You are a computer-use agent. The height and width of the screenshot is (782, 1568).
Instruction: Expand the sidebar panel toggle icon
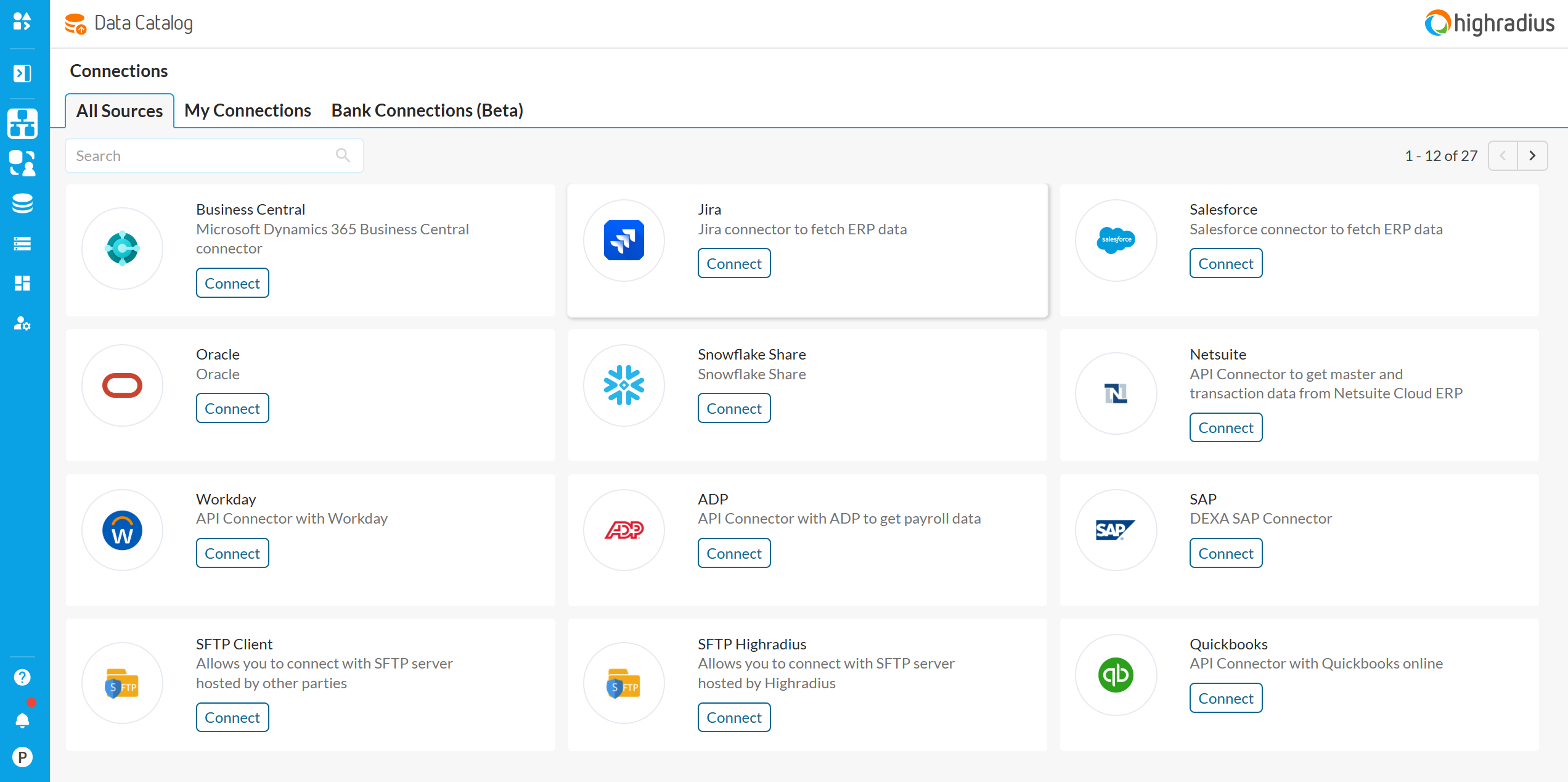pos(22,73)
